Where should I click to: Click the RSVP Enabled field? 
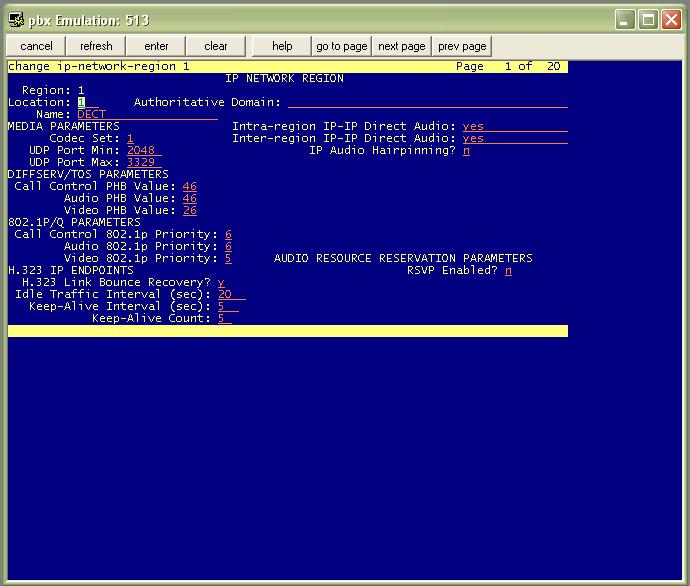tap(508, 271)
